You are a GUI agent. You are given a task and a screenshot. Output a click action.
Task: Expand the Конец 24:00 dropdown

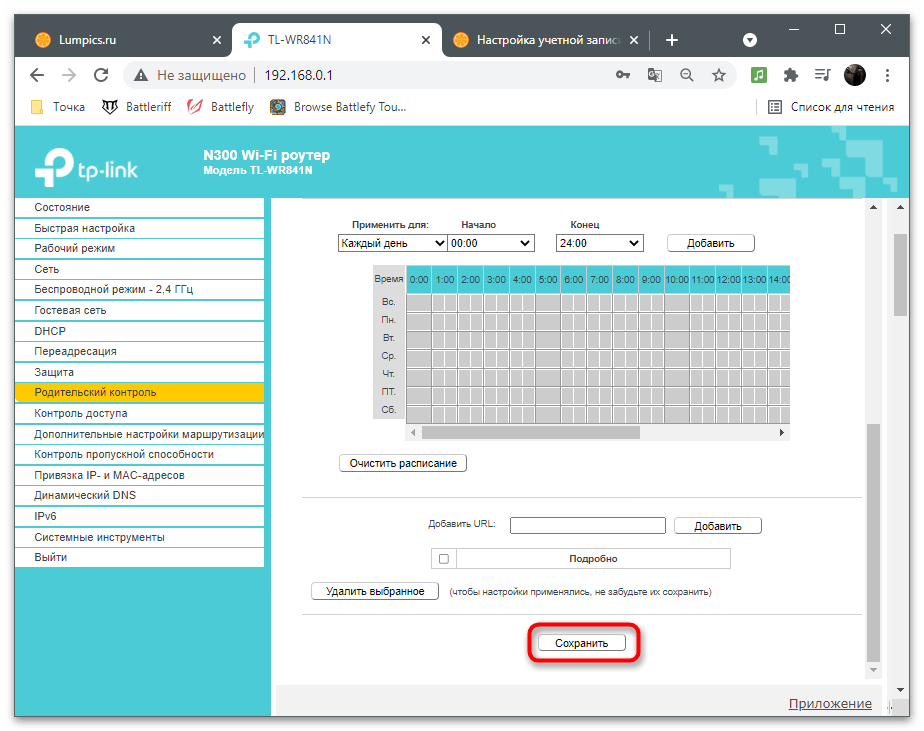click(x=599, y=243)
